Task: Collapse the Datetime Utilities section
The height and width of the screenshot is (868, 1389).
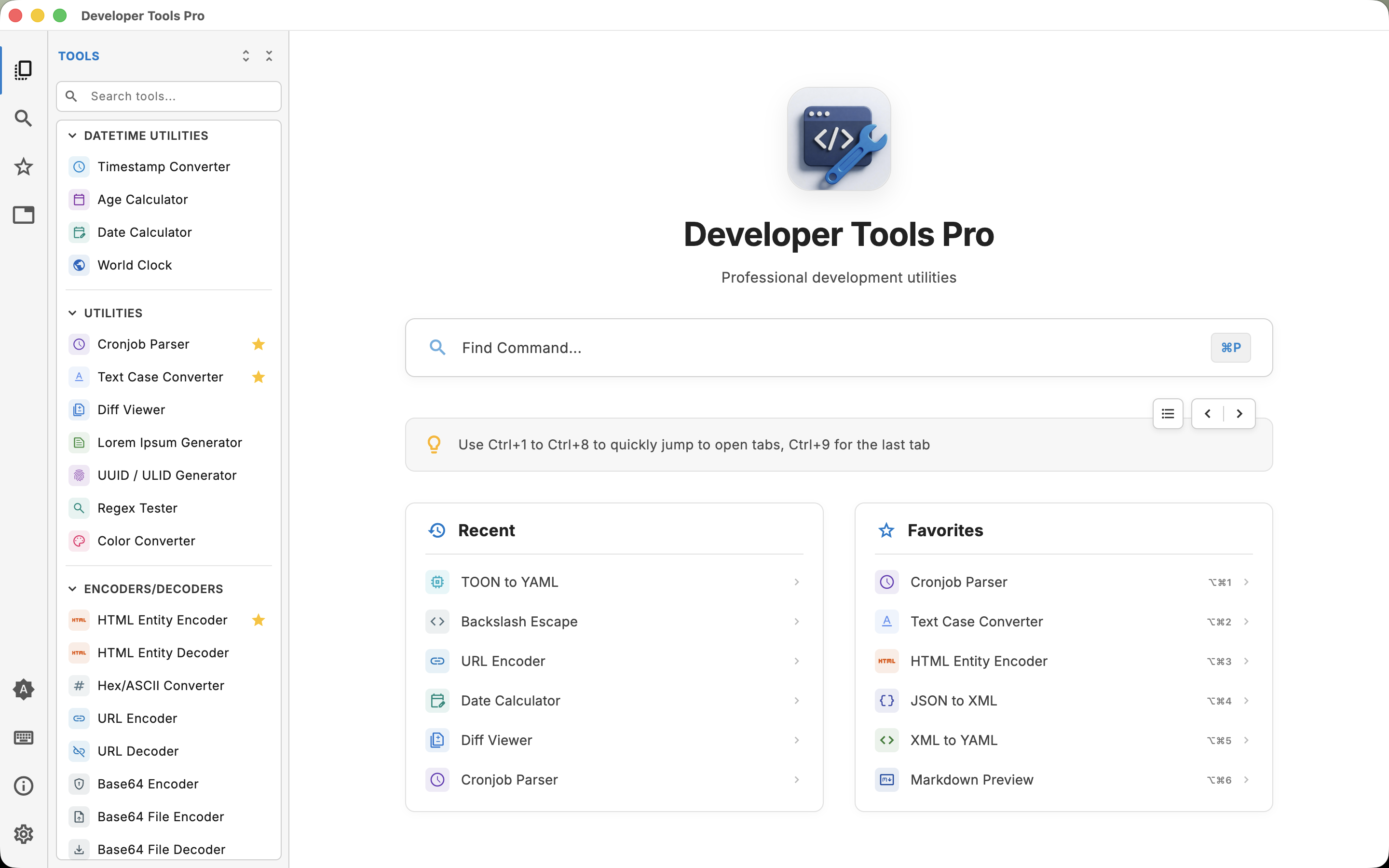Action: [72, 136]
